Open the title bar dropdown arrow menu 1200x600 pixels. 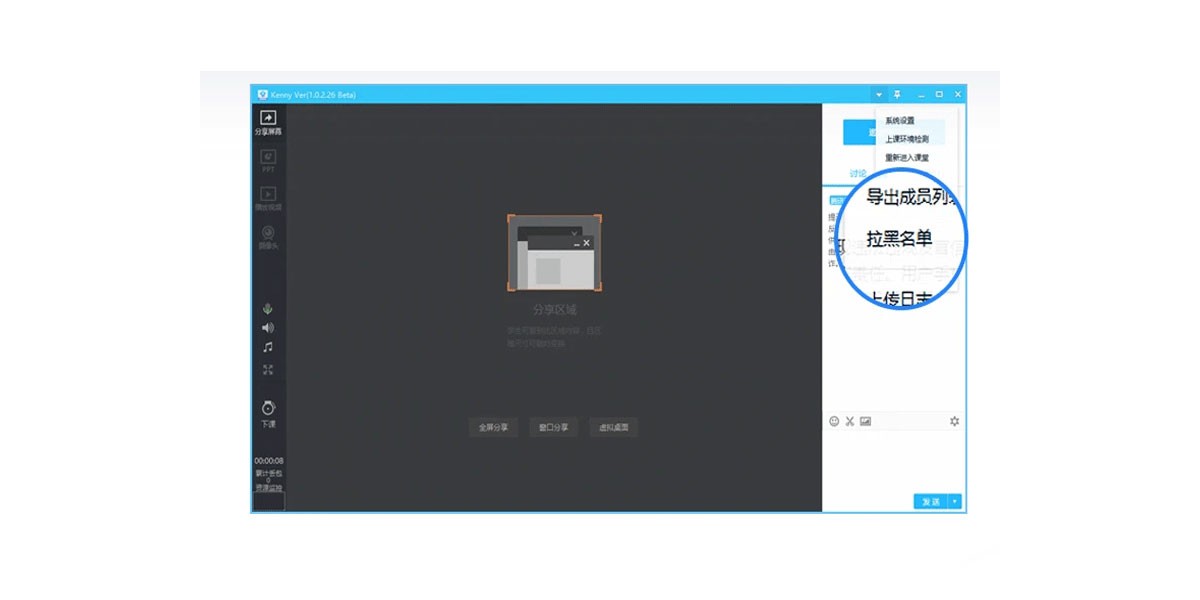pyautogui.click(x=878, y=95)
